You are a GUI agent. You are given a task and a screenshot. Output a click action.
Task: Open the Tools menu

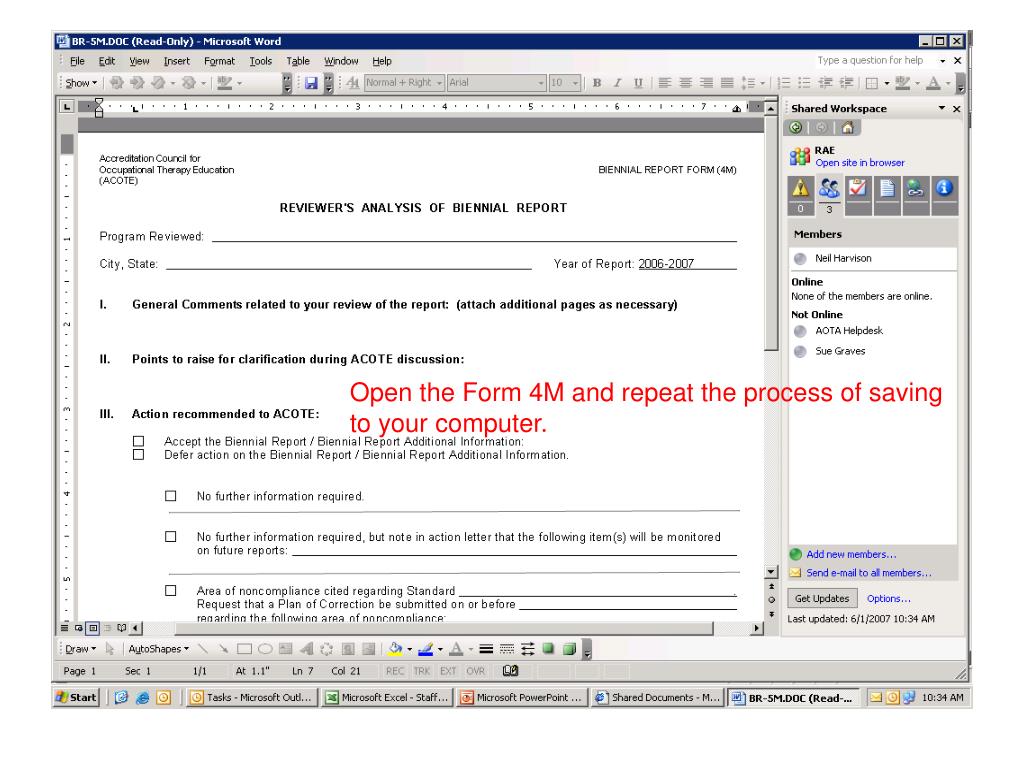click(x=261, y=61)
